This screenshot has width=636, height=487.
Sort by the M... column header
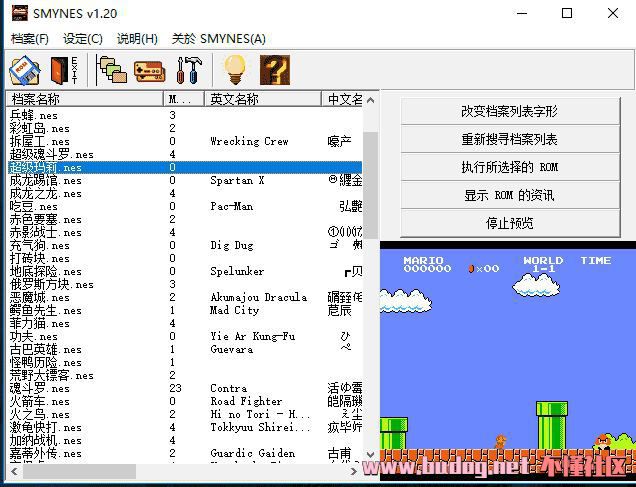[x=184, y=99]
